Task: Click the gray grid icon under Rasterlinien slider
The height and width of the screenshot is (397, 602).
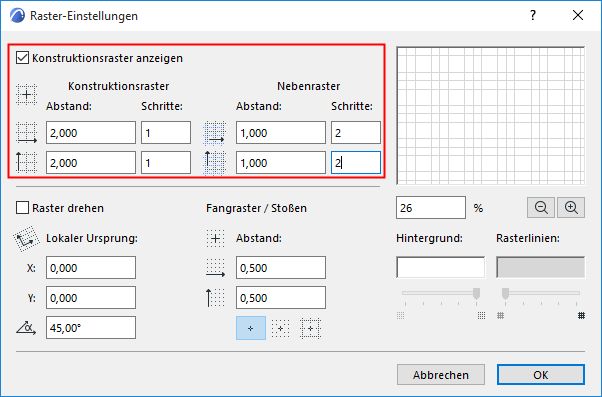Action: coord(500,316)
